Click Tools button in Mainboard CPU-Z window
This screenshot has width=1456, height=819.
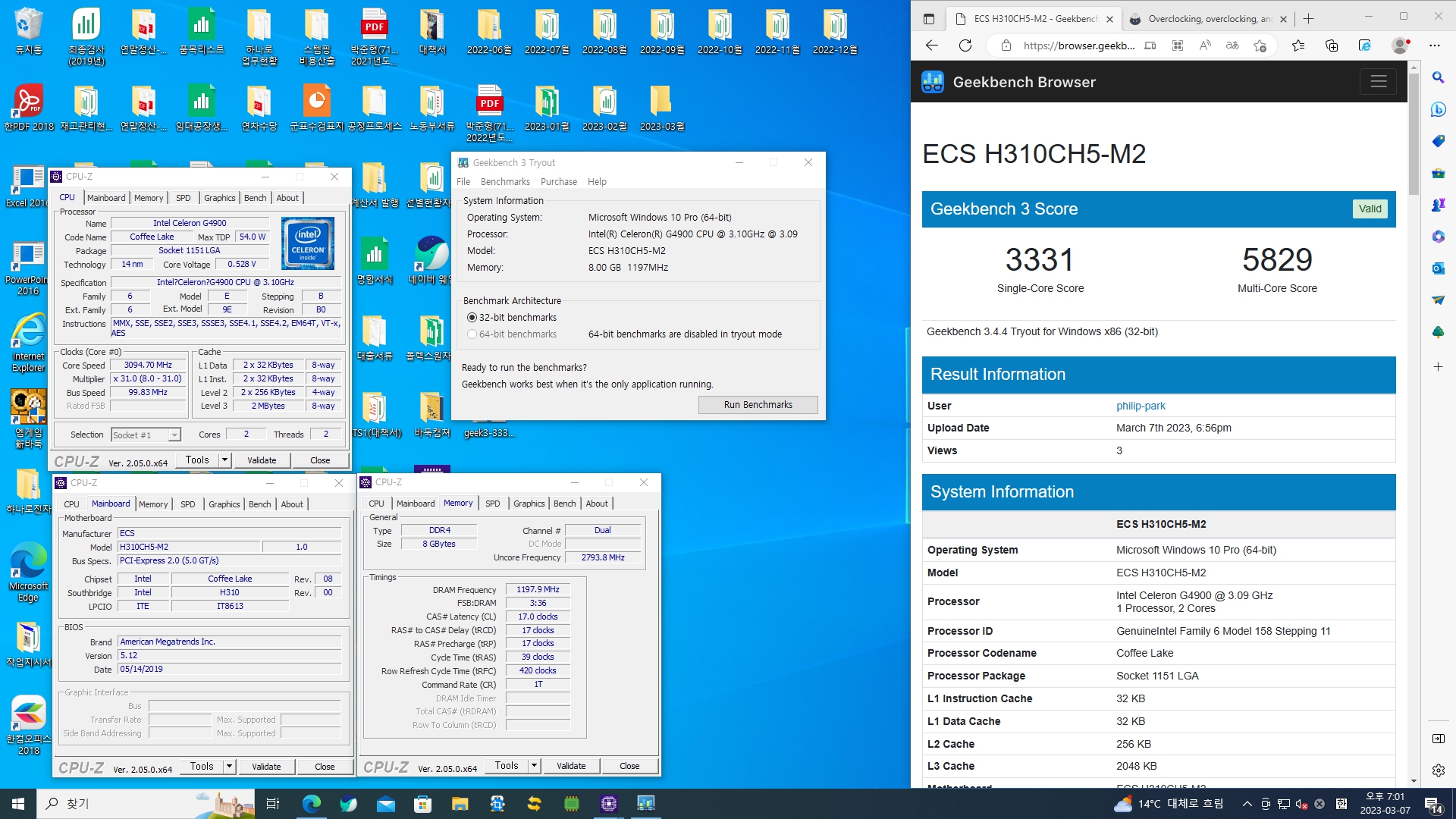pos(202,767)
